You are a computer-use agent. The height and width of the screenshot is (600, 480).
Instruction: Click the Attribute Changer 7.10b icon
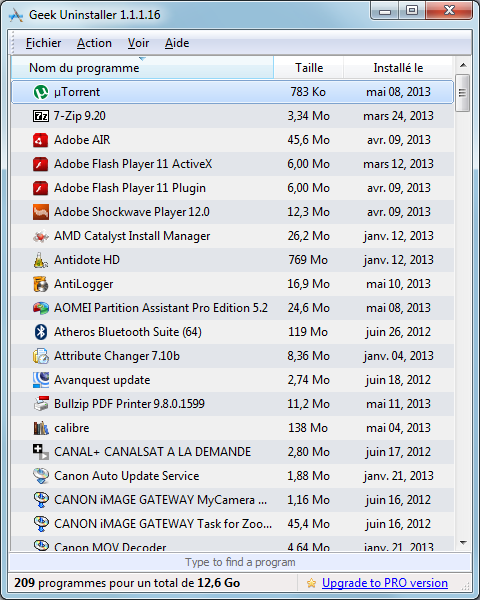pyautogui.click(x=41, y=356)
